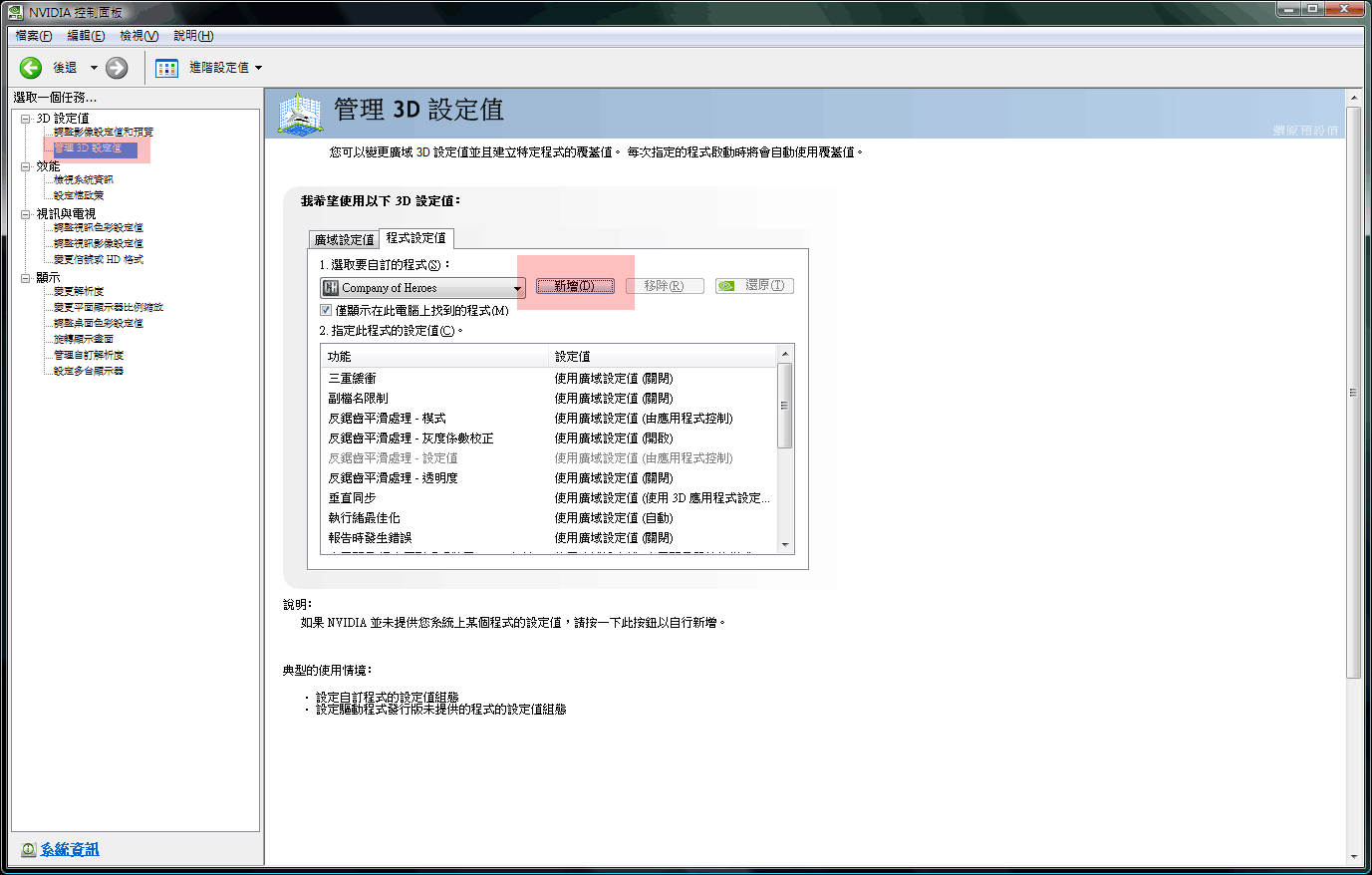The image size is (1372, 875).
Task: Click the grey Forward arrow icon
Action: click(x=117, y=68)
